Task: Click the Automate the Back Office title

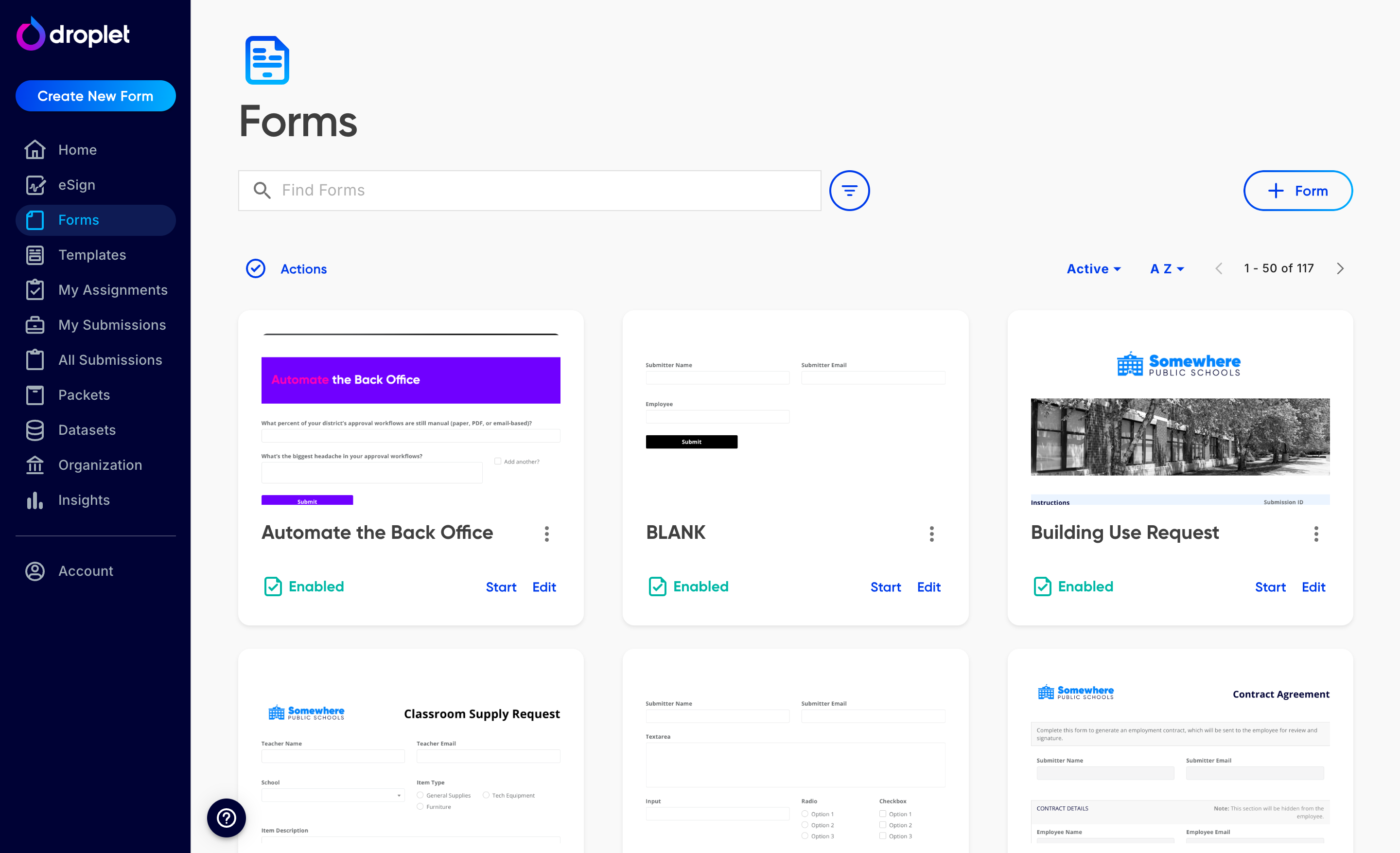Action: point(377,533)
